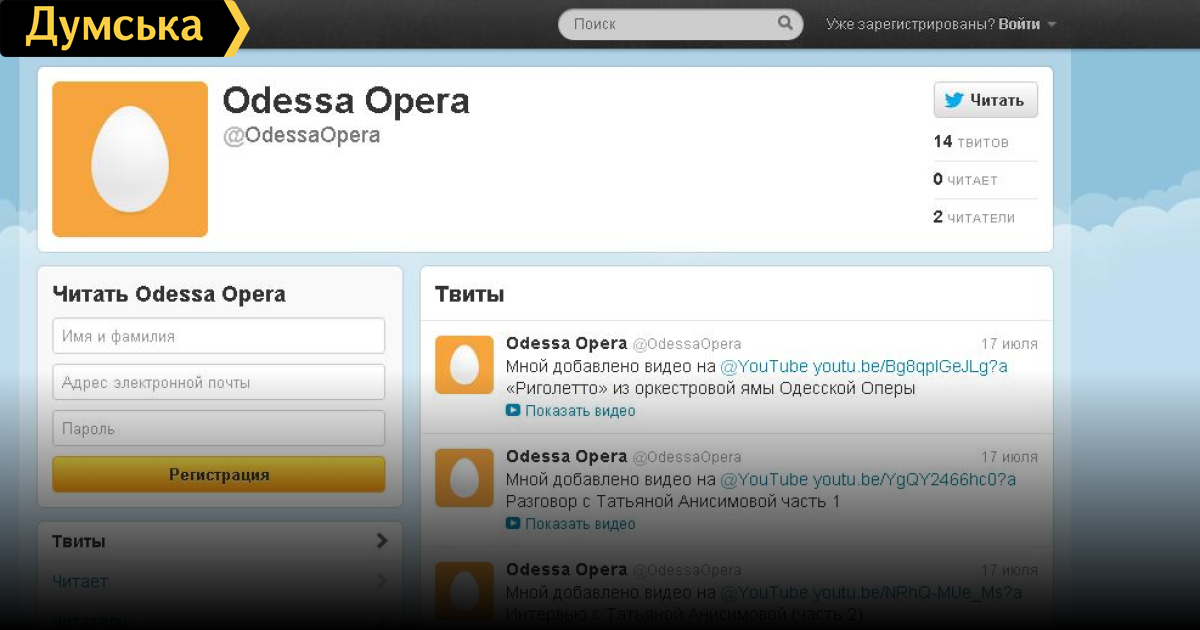This screenshot has width=1200, height=630.
Task: Click the Адрес электронной почты field
Action: pyautogui.click(x=218, y=382)
